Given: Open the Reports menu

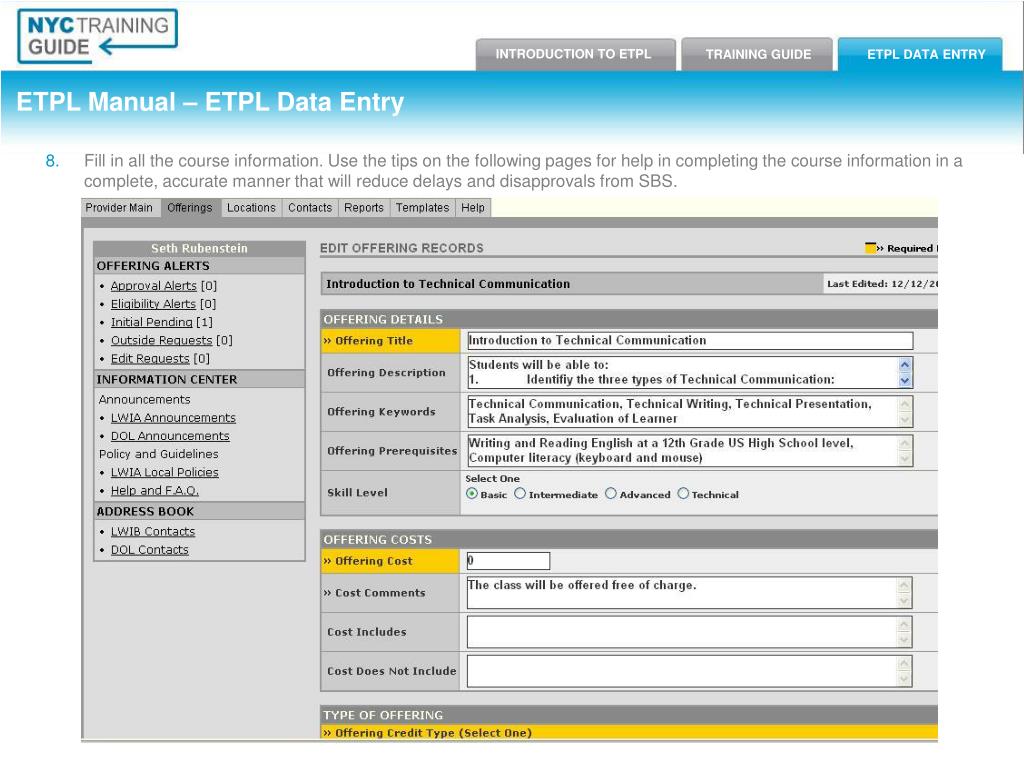Looking at the screenshot, I should click(364, 208).
